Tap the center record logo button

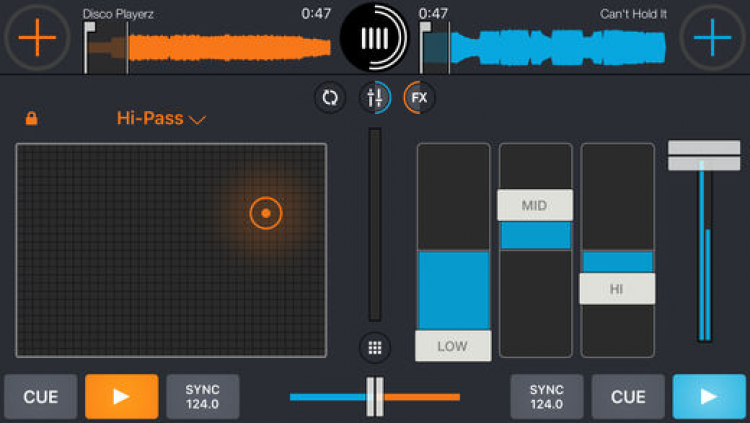[374, 37]
